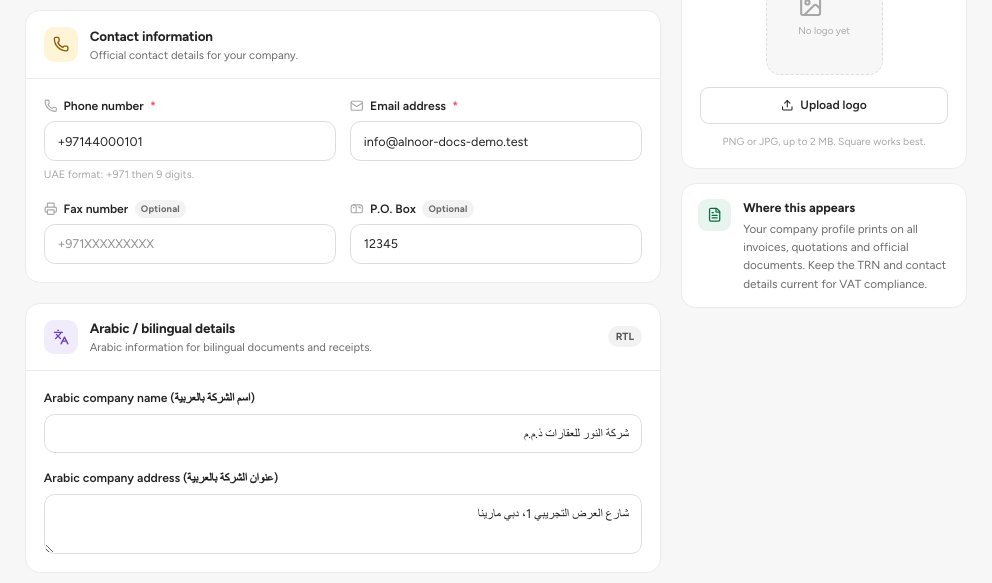Focus the empty Fax number field
The width and height of the screenshot is (992, 583).
pos(190,243)
